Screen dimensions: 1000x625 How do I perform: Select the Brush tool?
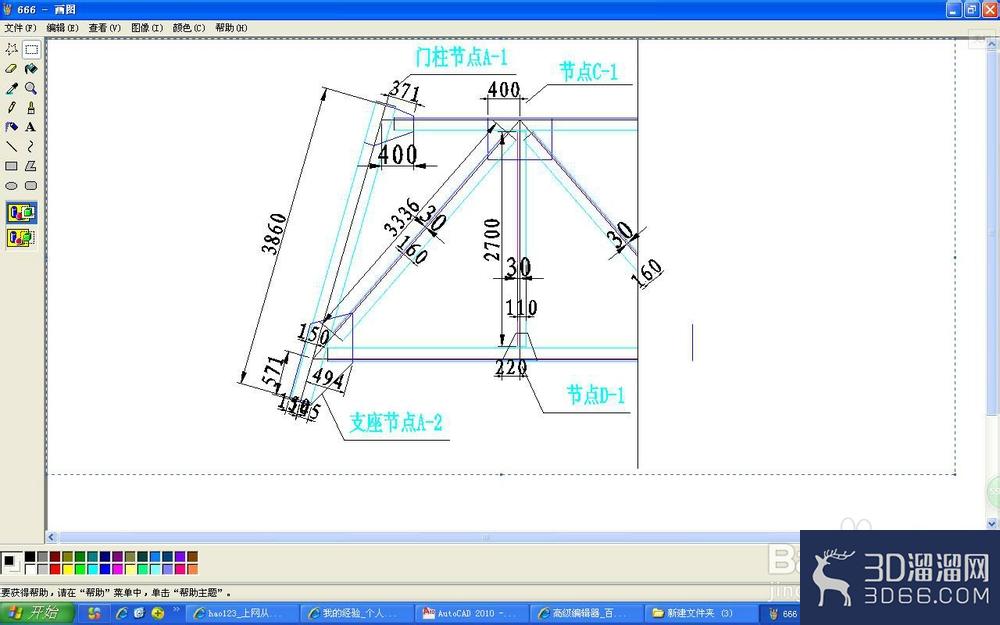[31, 108]
